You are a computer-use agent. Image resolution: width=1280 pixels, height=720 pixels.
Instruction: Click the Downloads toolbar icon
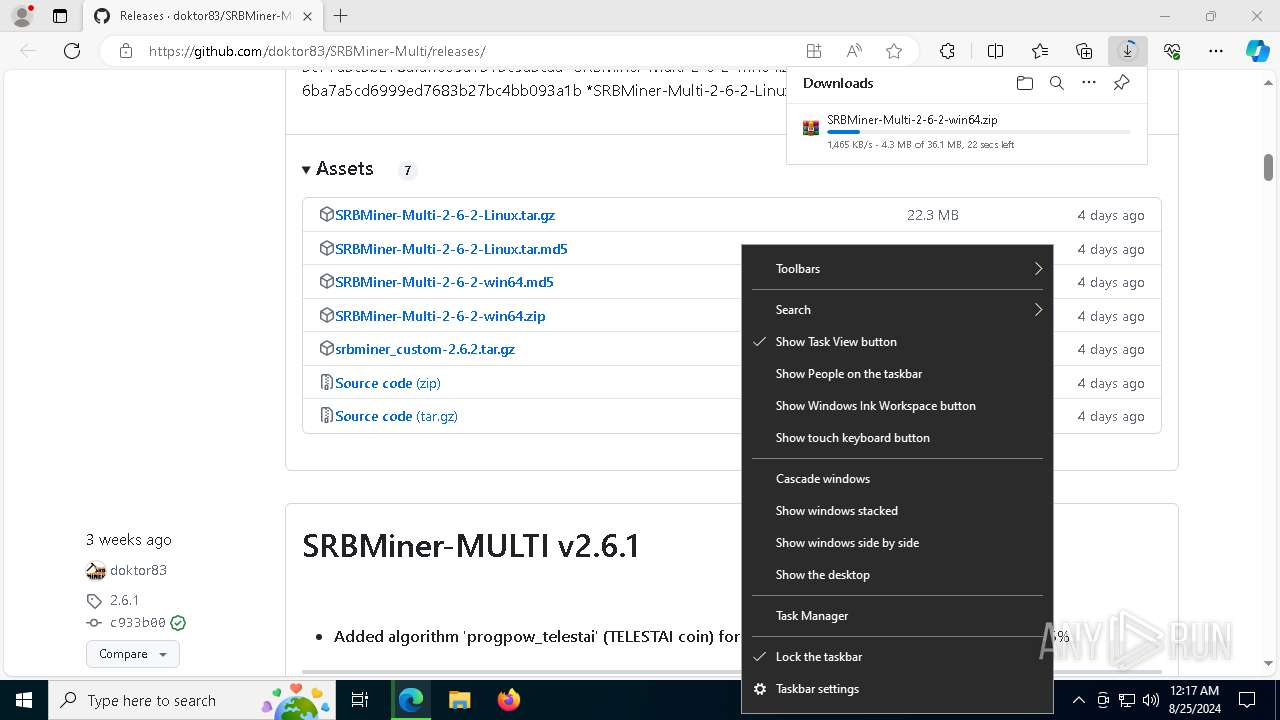(x=1128, y=51)
